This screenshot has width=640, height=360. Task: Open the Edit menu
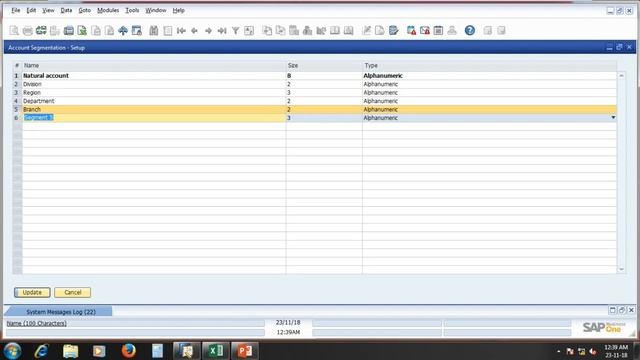31,10
